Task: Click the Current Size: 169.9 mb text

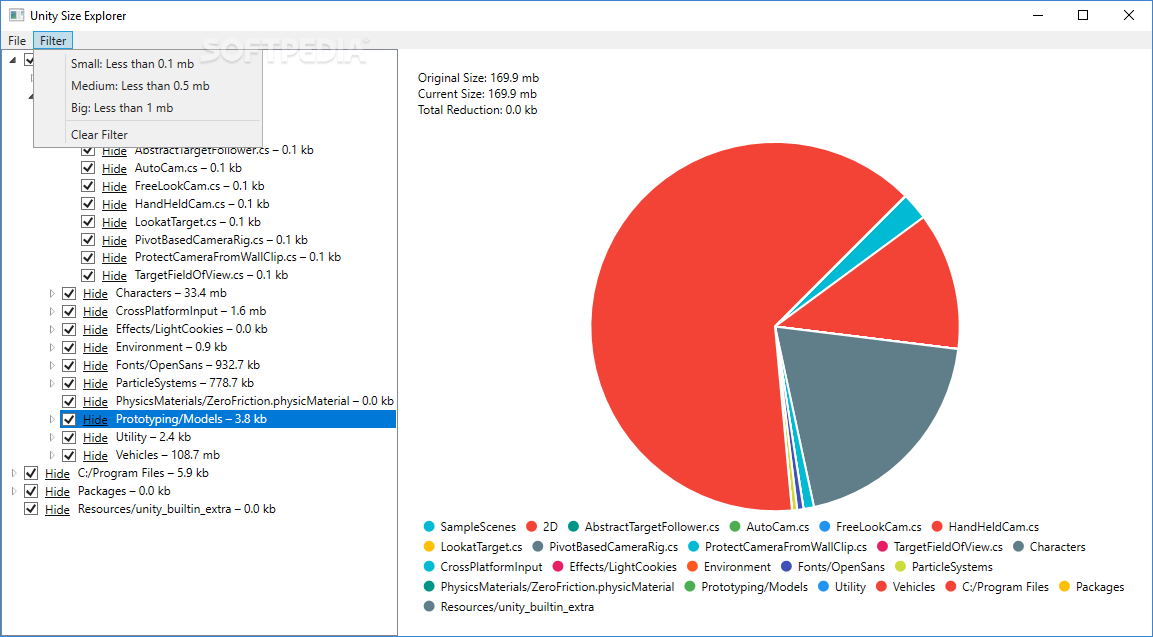Action: click(x=477, y=94)
